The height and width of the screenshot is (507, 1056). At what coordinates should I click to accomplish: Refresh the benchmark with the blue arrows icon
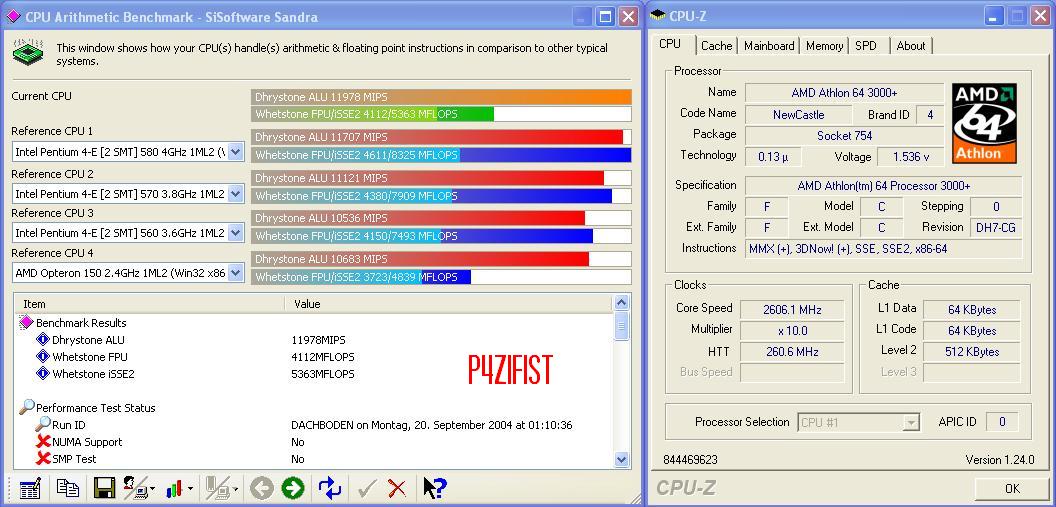331,487
